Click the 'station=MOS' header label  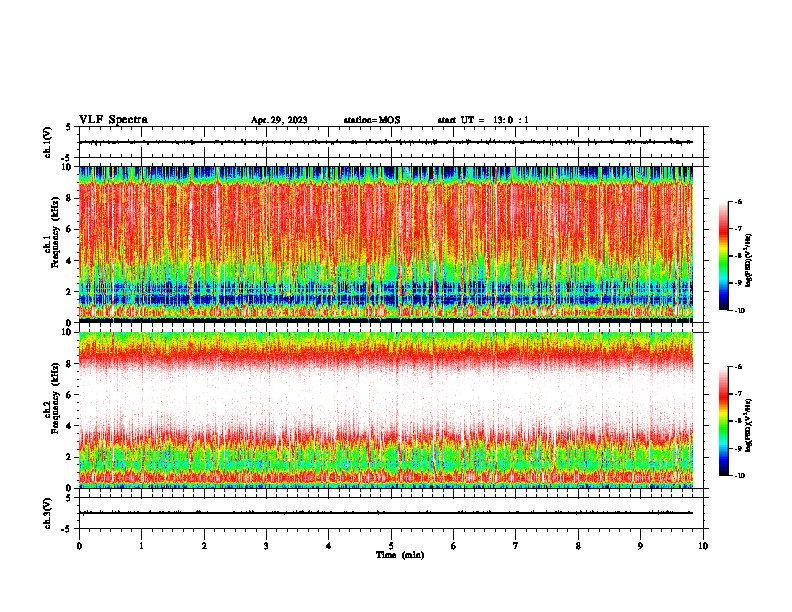pyautogui.click(x=372, y=120)
